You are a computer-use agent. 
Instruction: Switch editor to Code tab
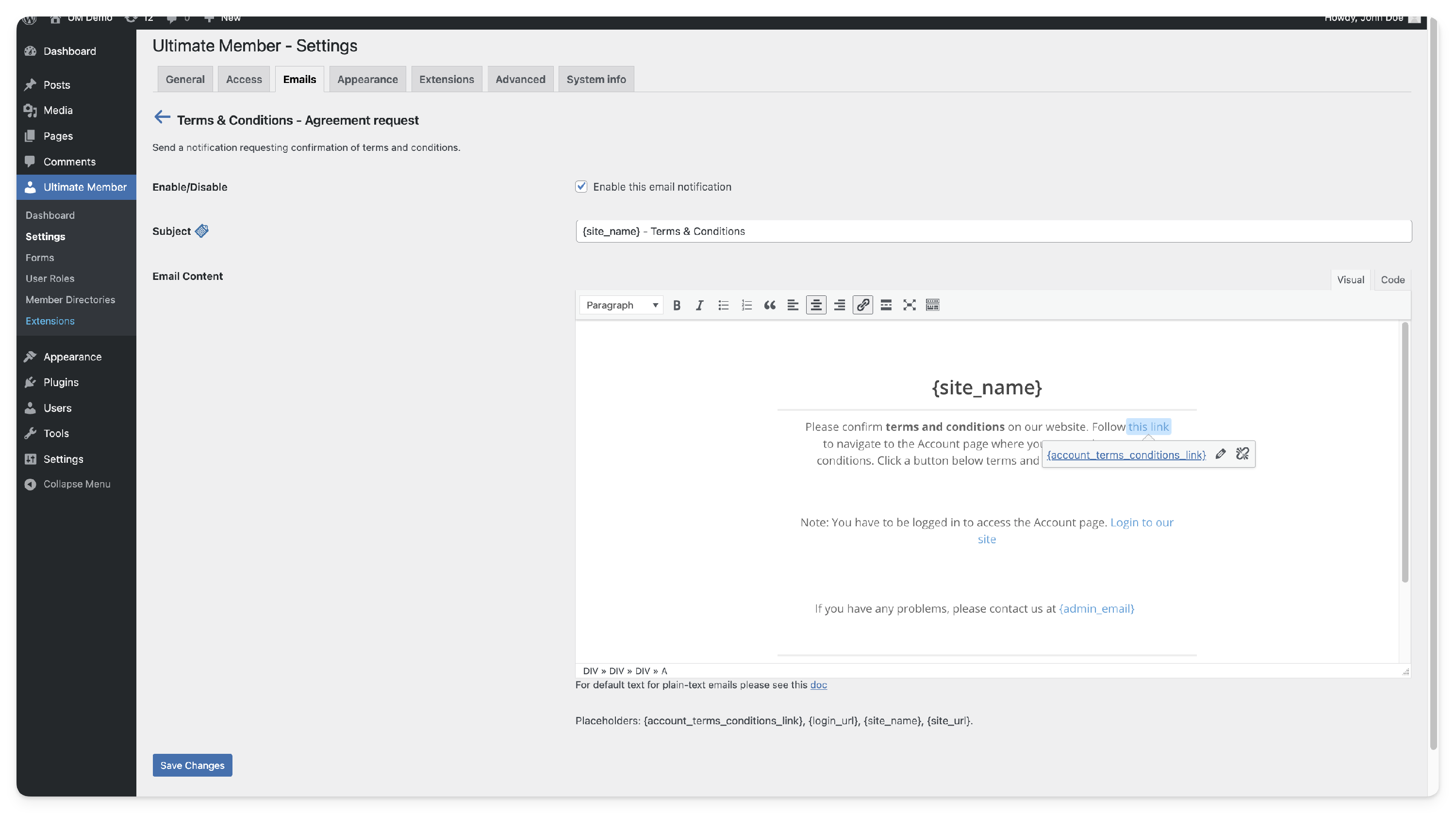[1392, 280]
